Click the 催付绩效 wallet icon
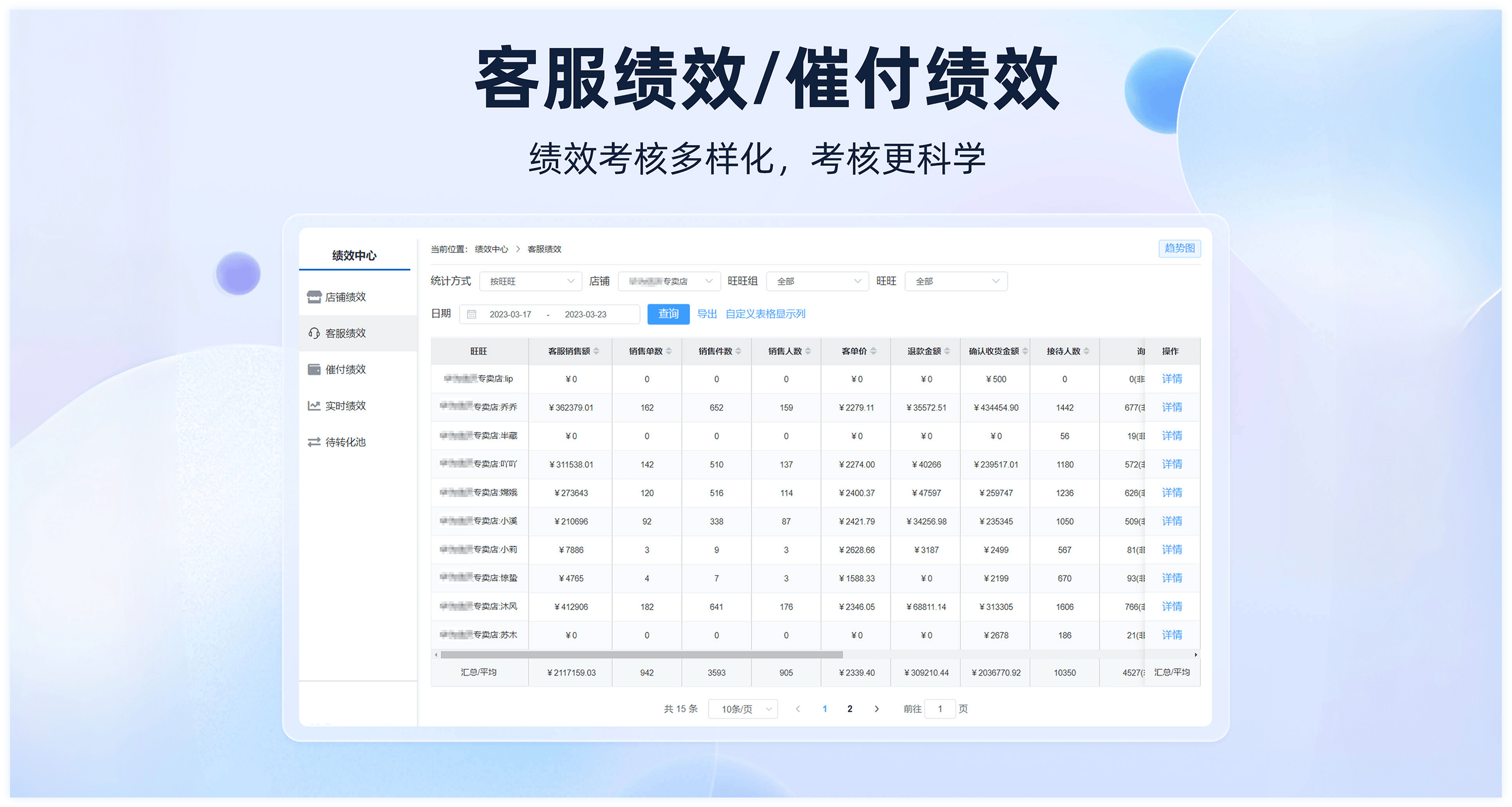Image resolution: width=1512 pixels, height=807 pixels. click(x=314, y=369)
